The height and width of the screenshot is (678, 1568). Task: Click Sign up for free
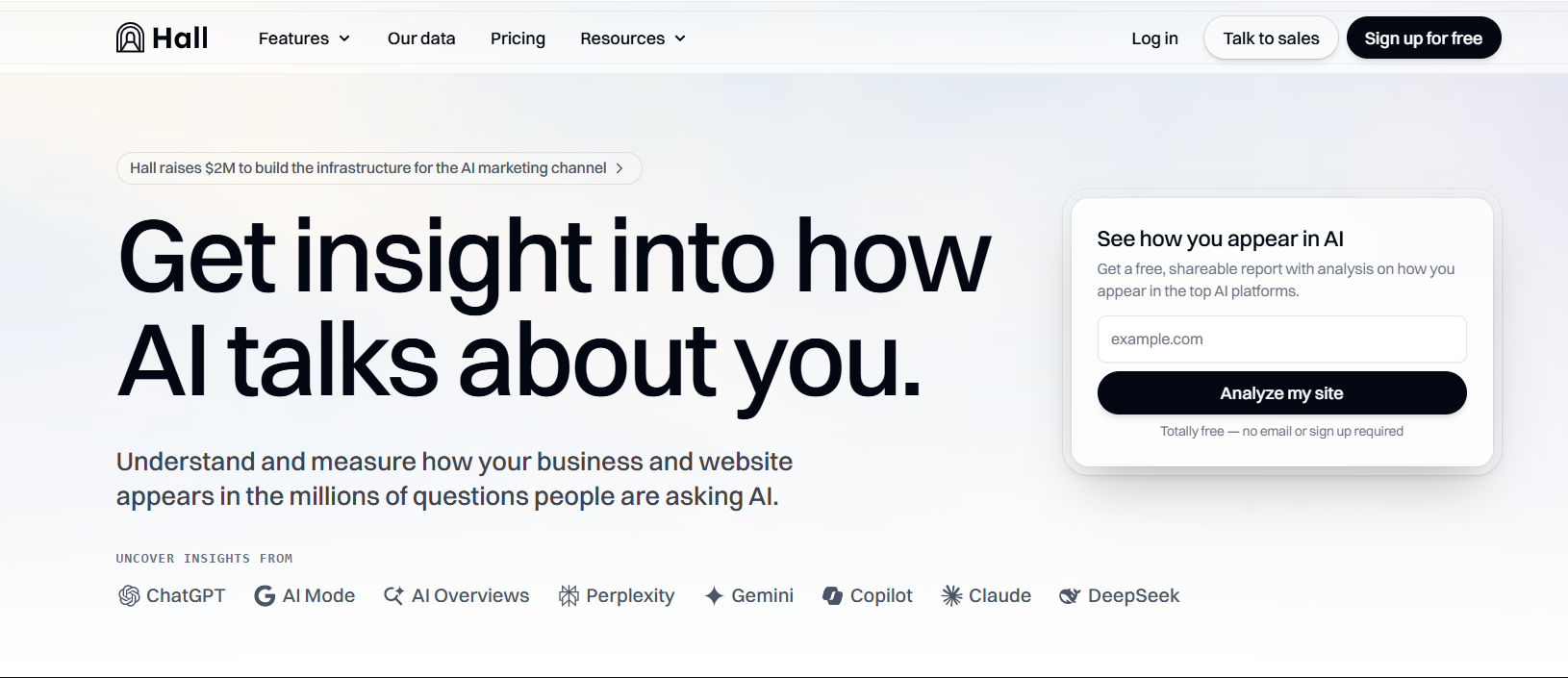(1423, 38)
